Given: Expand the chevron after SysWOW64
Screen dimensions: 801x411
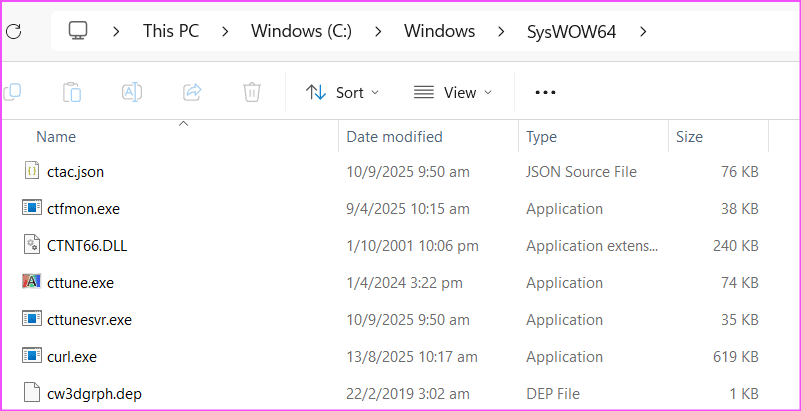Looking at the screenshot, I should (643, 32).
